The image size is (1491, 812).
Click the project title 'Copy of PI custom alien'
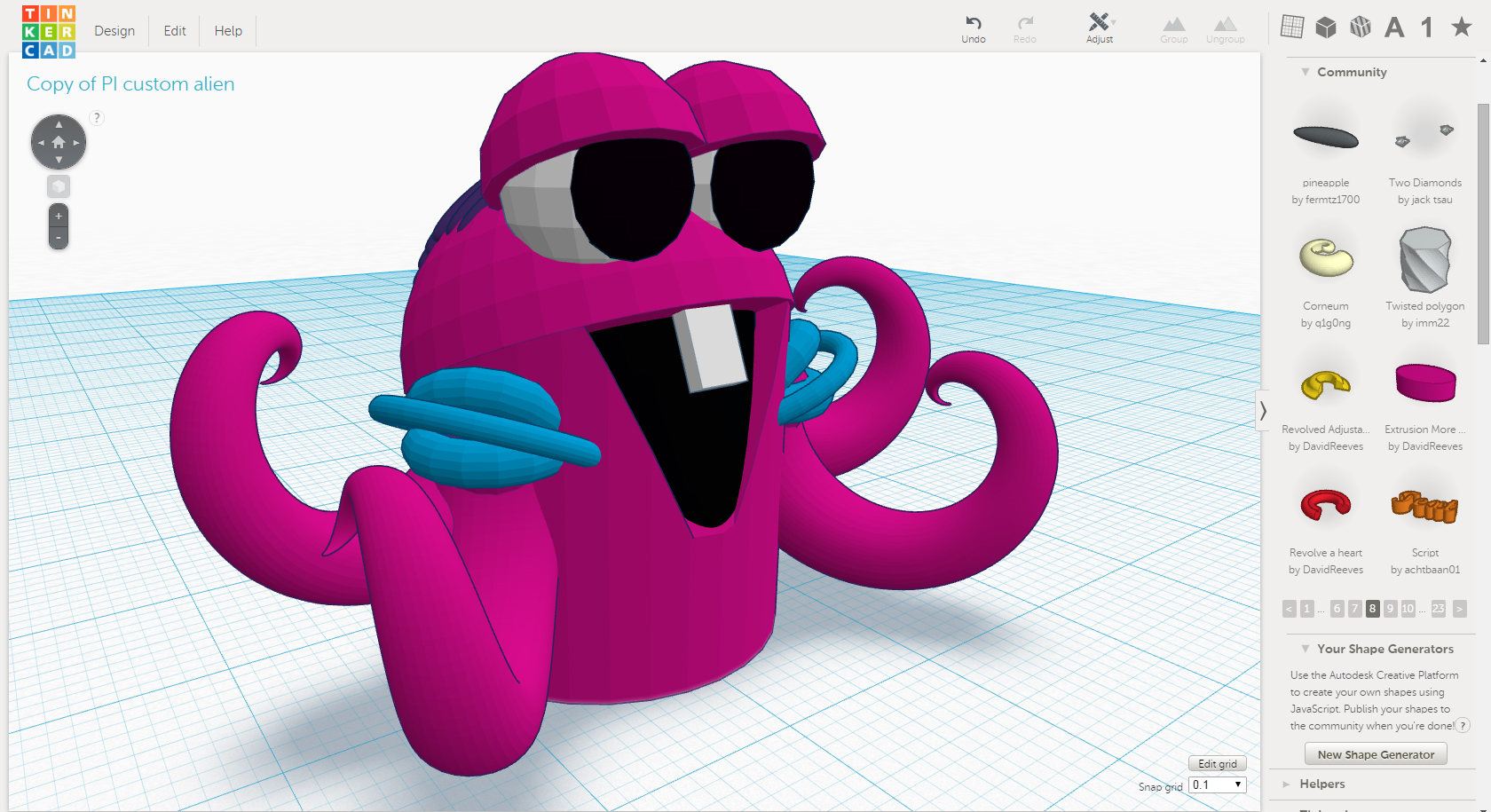pyautogui.click(x=130, y=83)
